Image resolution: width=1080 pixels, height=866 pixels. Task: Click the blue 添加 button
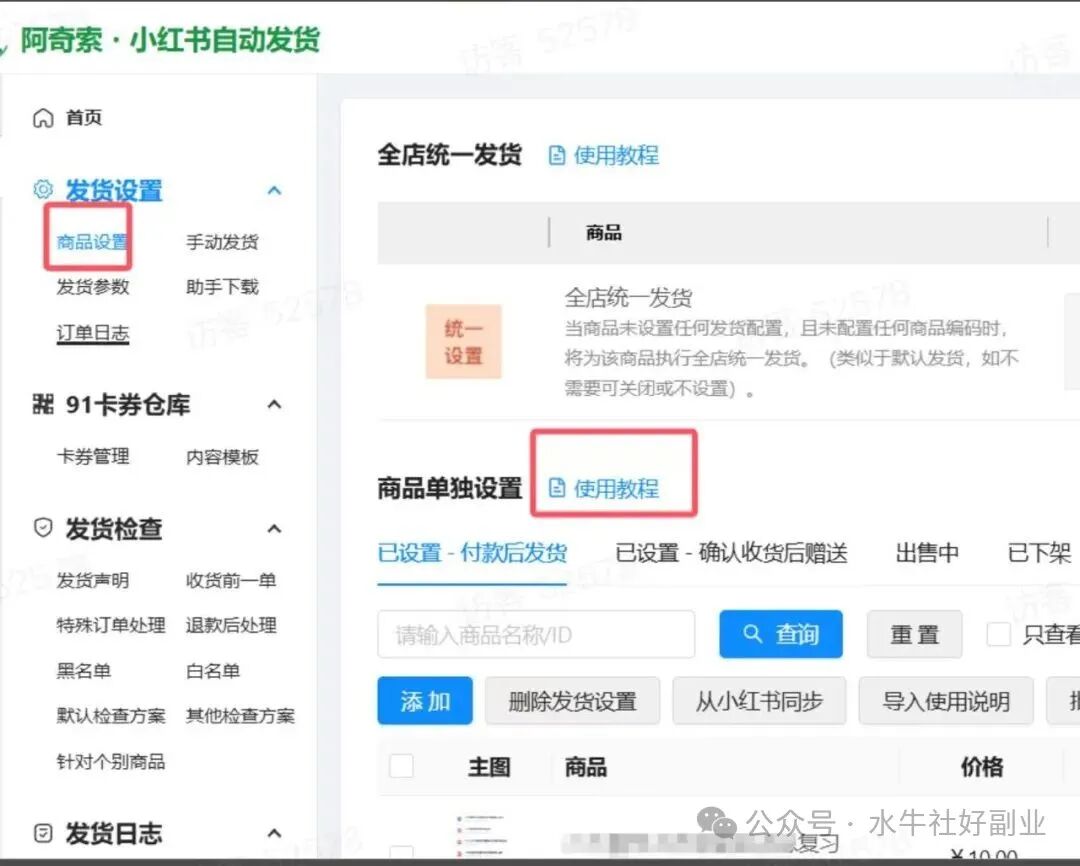click(425, 701)
